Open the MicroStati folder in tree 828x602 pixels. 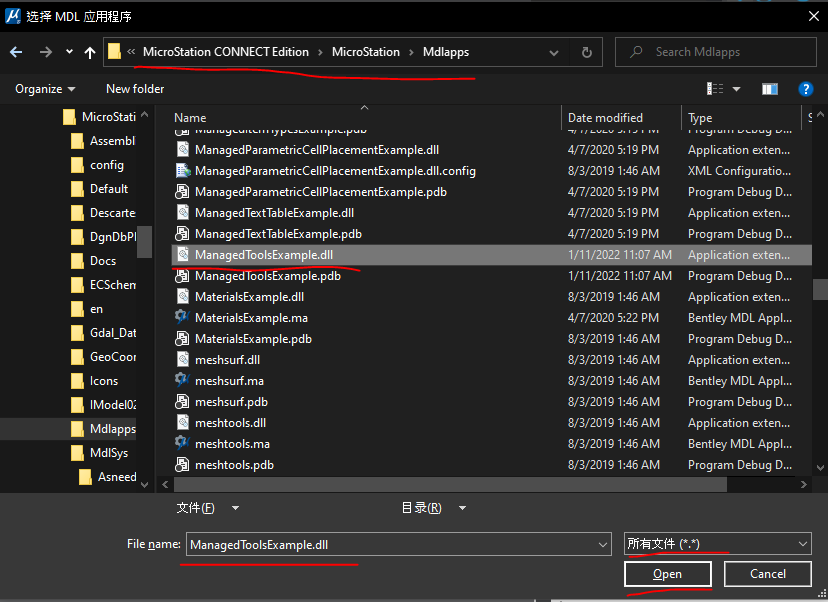(x=99, y=117)
